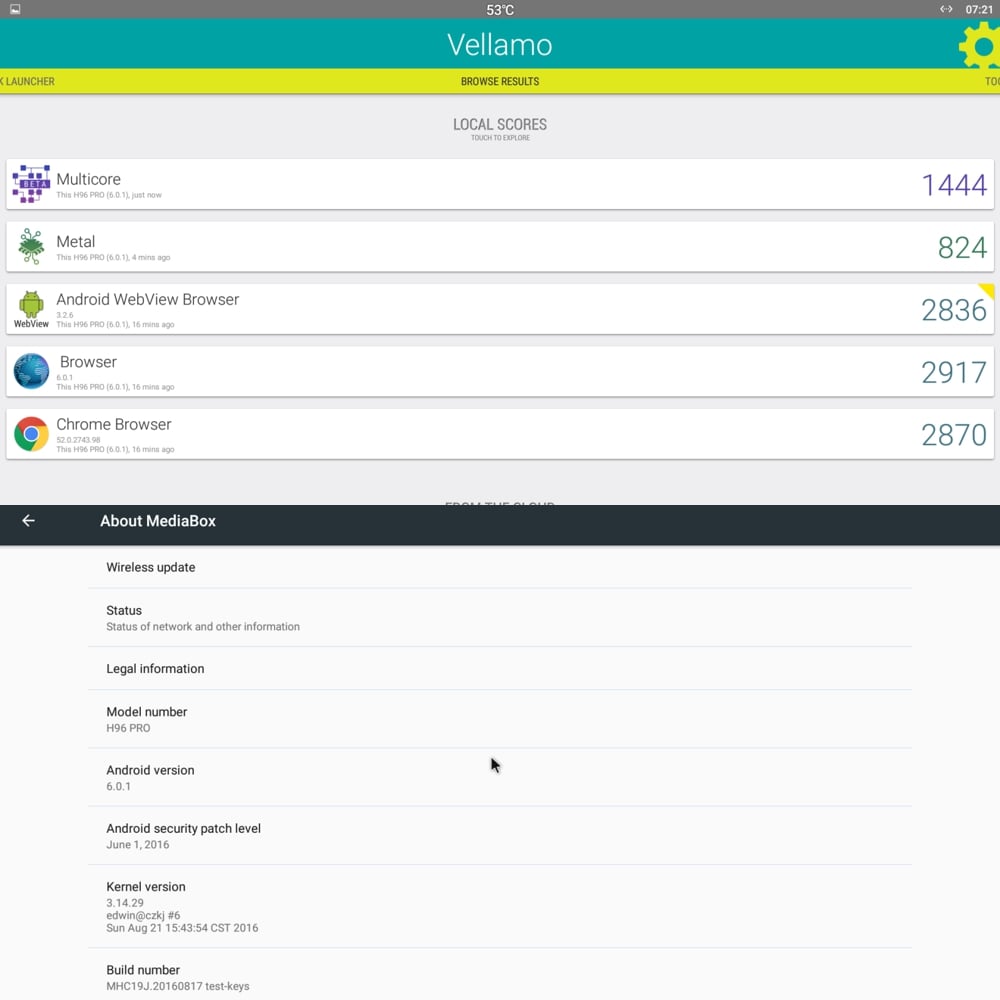Click the 53°C temperature readout
This screenshot has width=1000, height=1000.
(500, 10)
